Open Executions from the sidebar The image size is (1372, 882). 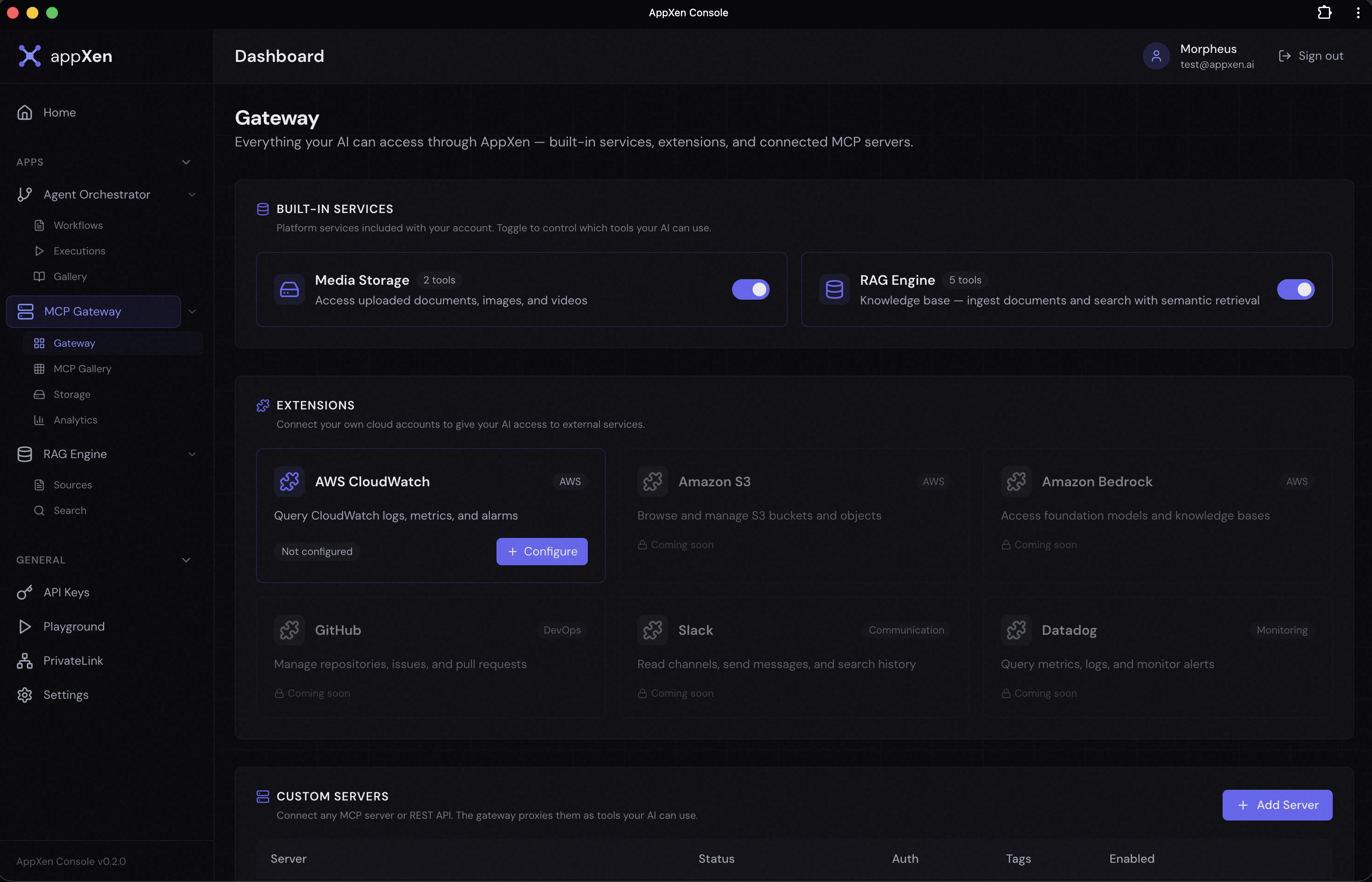point(79,251)
